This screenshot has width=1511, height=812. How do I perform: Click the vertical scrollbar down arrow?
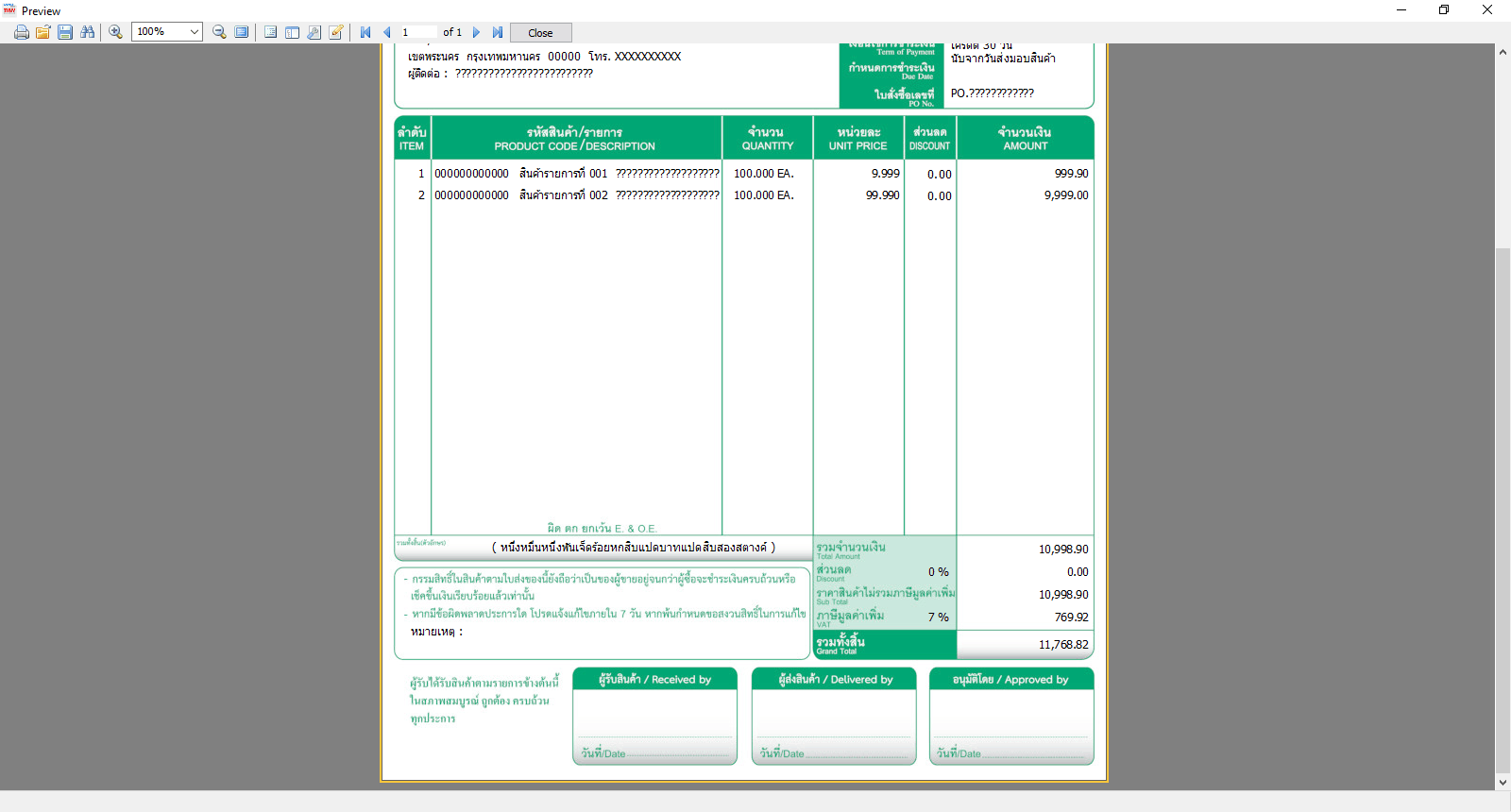click(1503, 783)
